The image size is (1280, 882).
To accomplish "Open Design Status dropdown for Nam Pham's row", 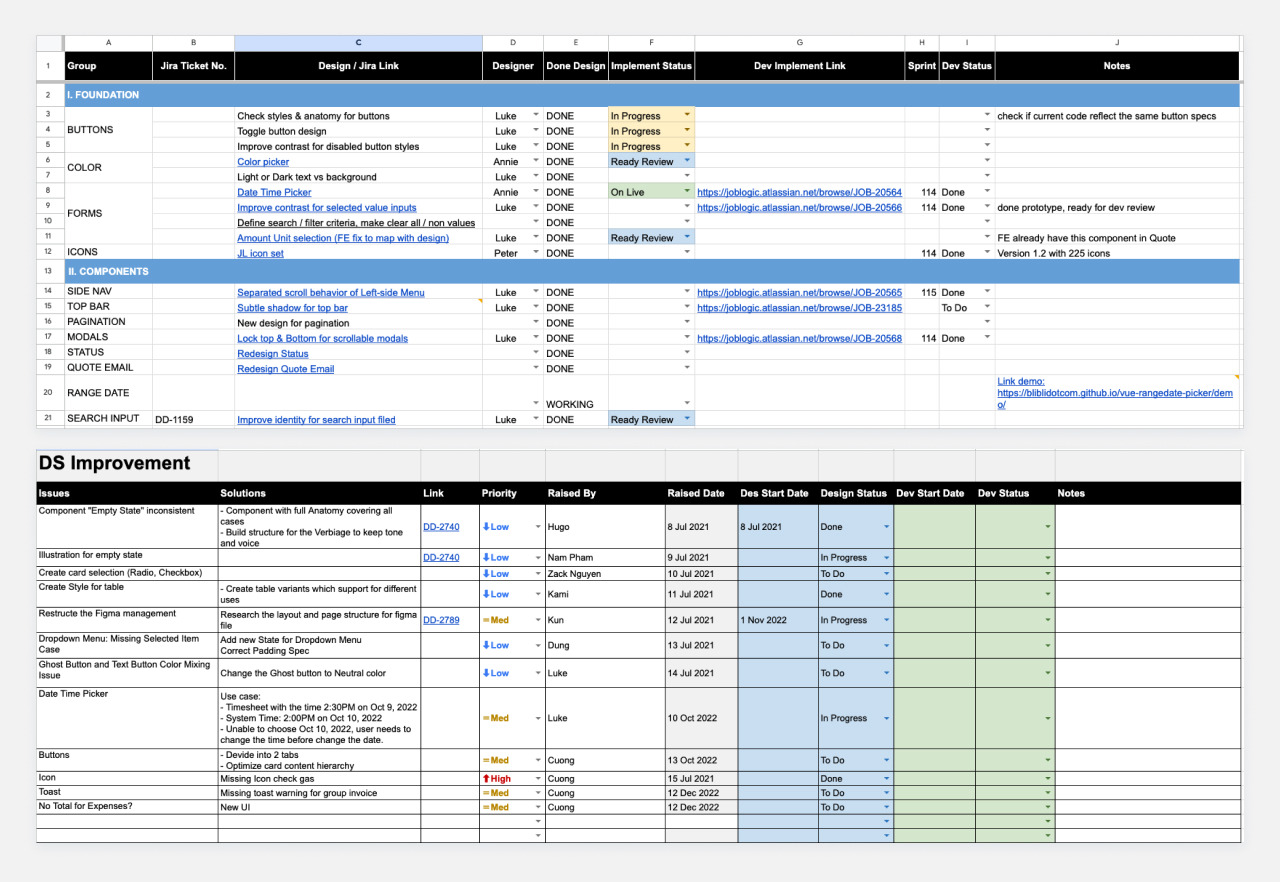I will tap(886, 558).
